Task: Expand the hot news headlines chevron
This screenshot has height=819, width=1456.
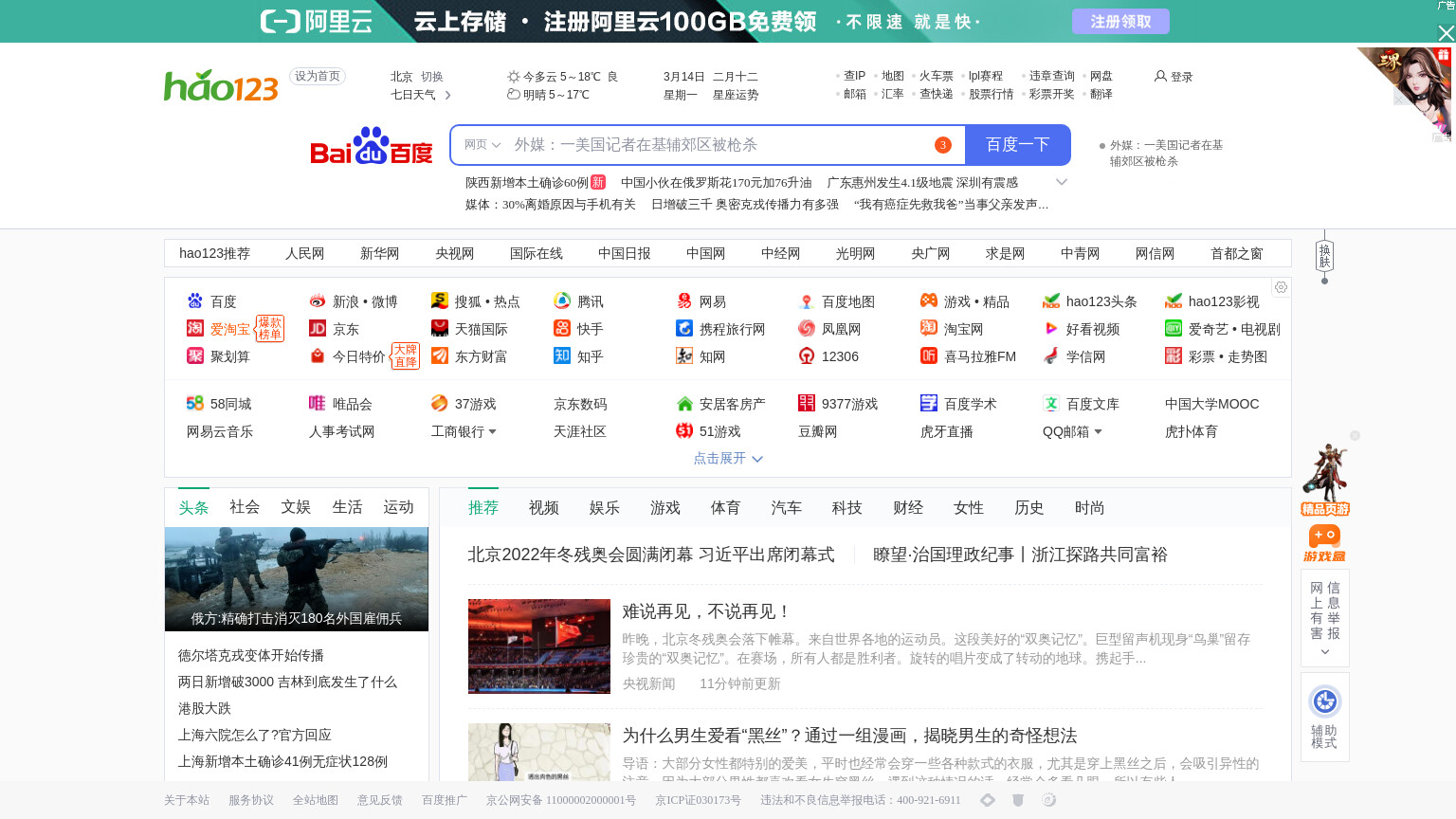Action: tap(1062, 182)
